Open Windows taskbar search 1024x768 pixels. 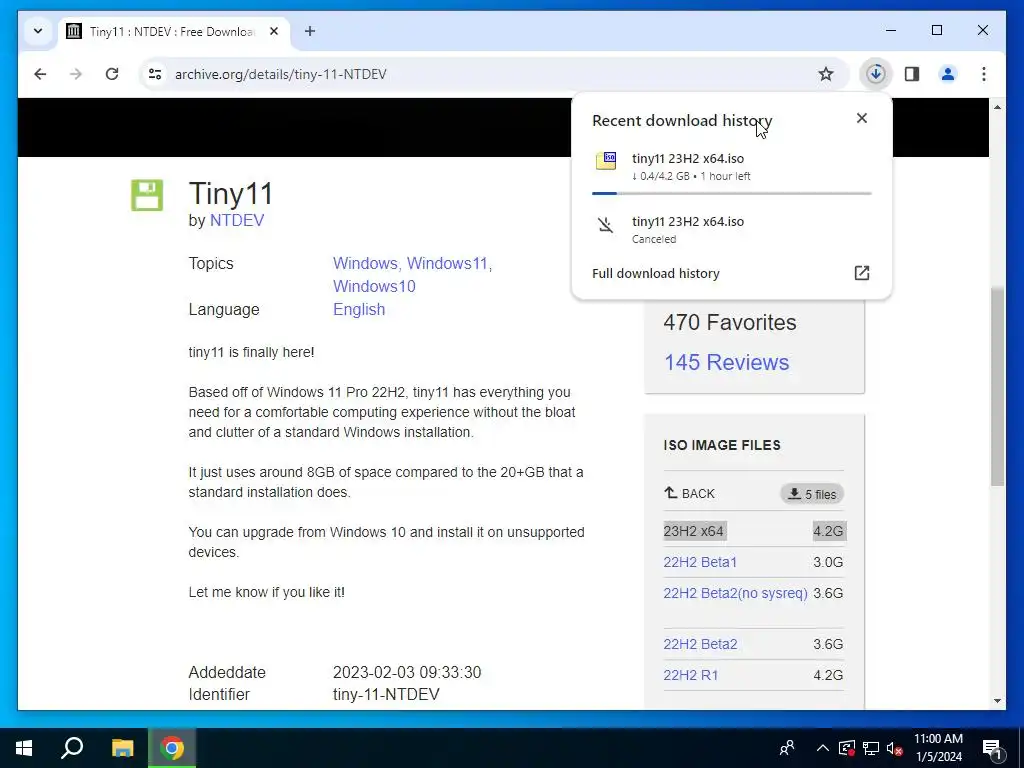(x=72, y=748)
